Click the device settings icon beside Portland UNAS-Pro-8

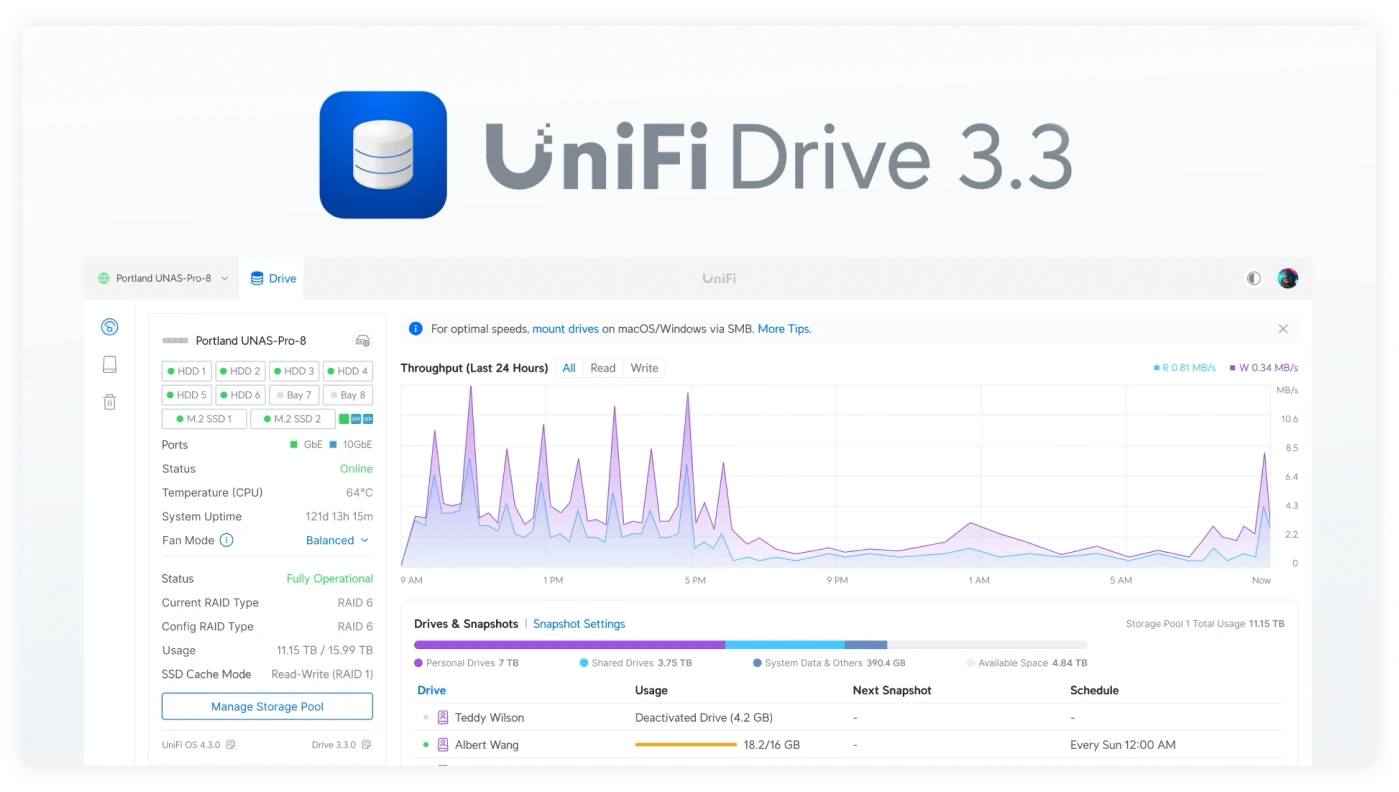[x=363, y=341]
